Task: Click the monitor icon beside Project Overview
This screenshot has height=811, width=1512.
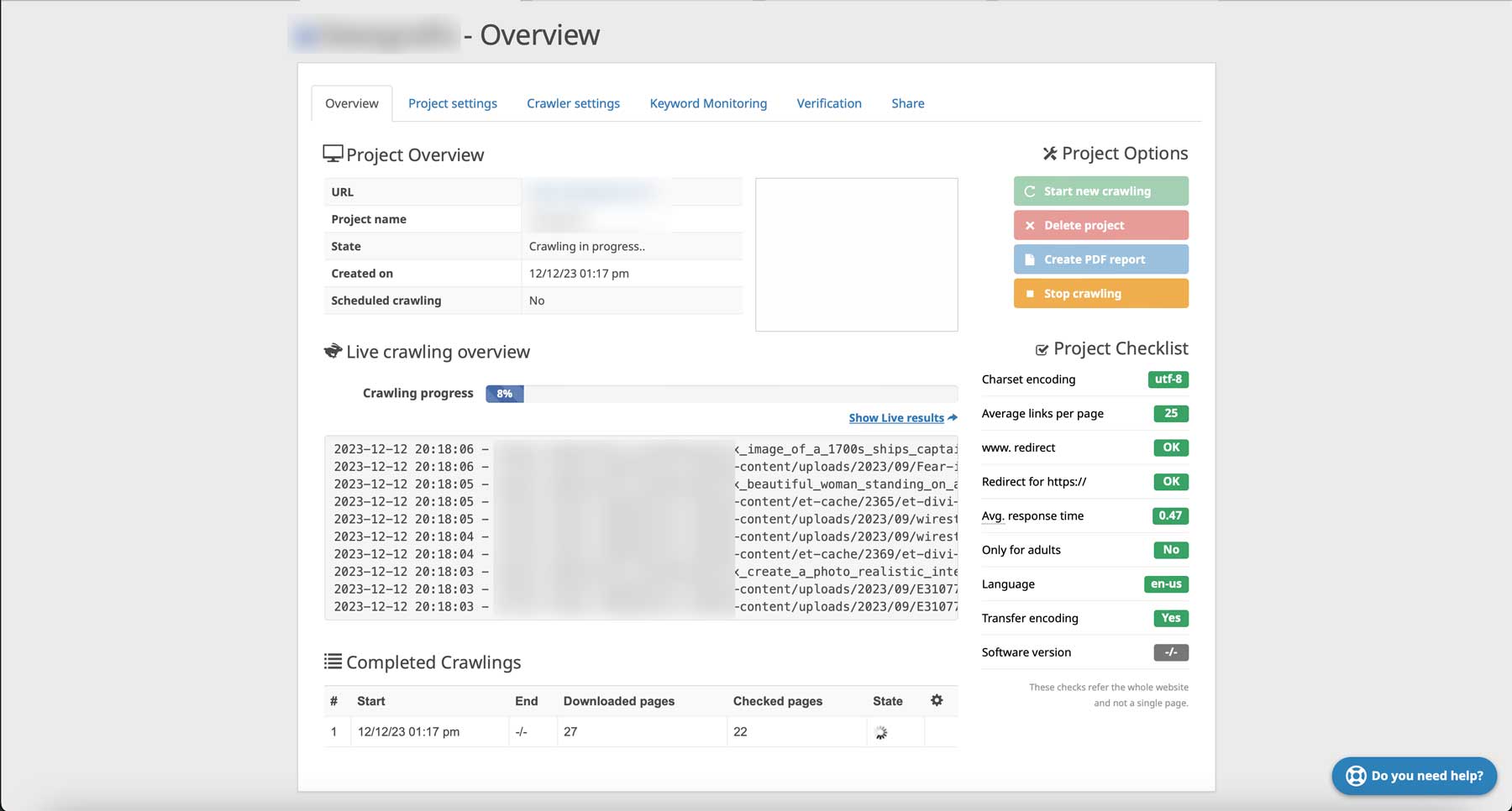Action: [x=333, y=154]
